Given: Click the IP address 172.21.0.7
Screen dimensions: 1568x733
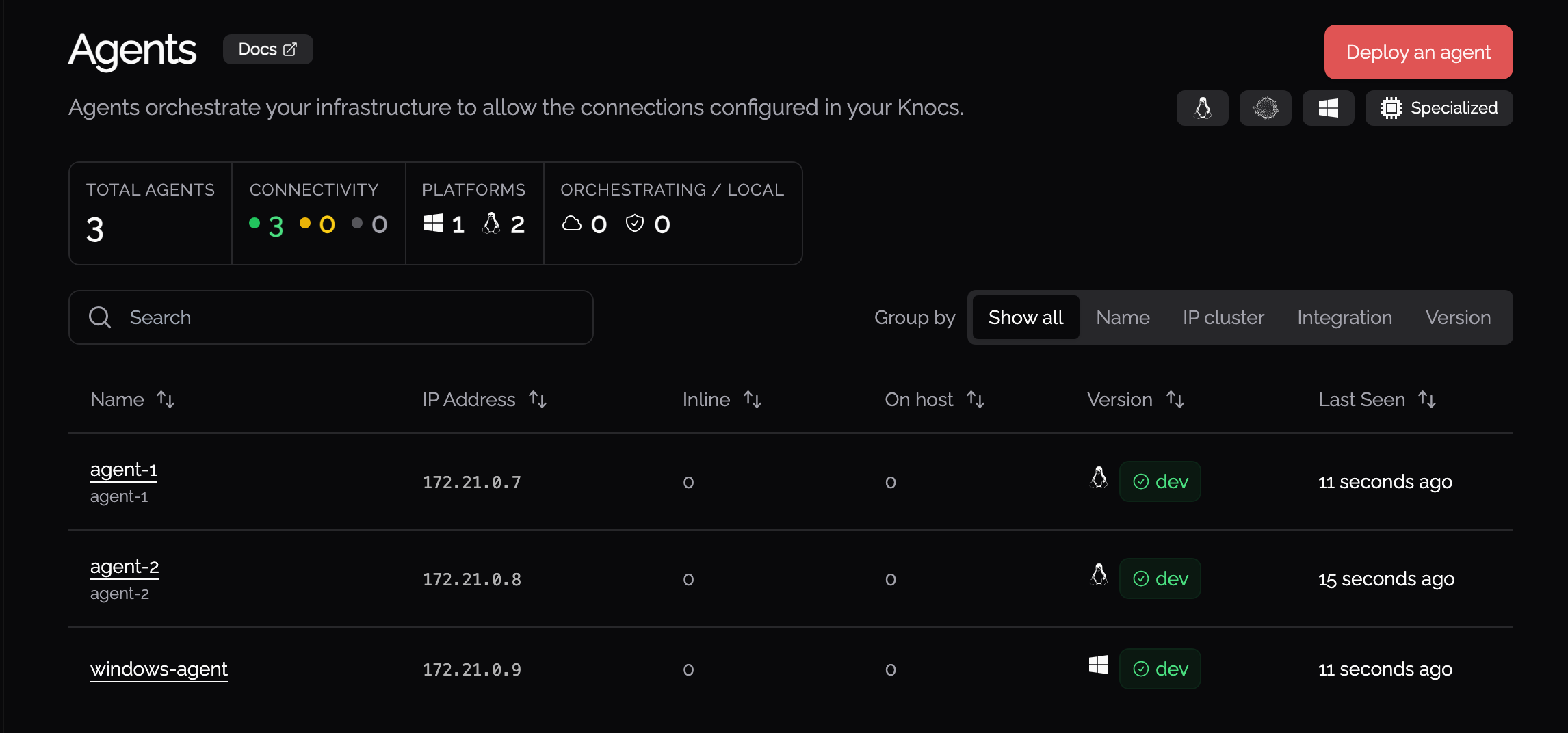Looking at the screenshot, I should [x=472, y=482].
